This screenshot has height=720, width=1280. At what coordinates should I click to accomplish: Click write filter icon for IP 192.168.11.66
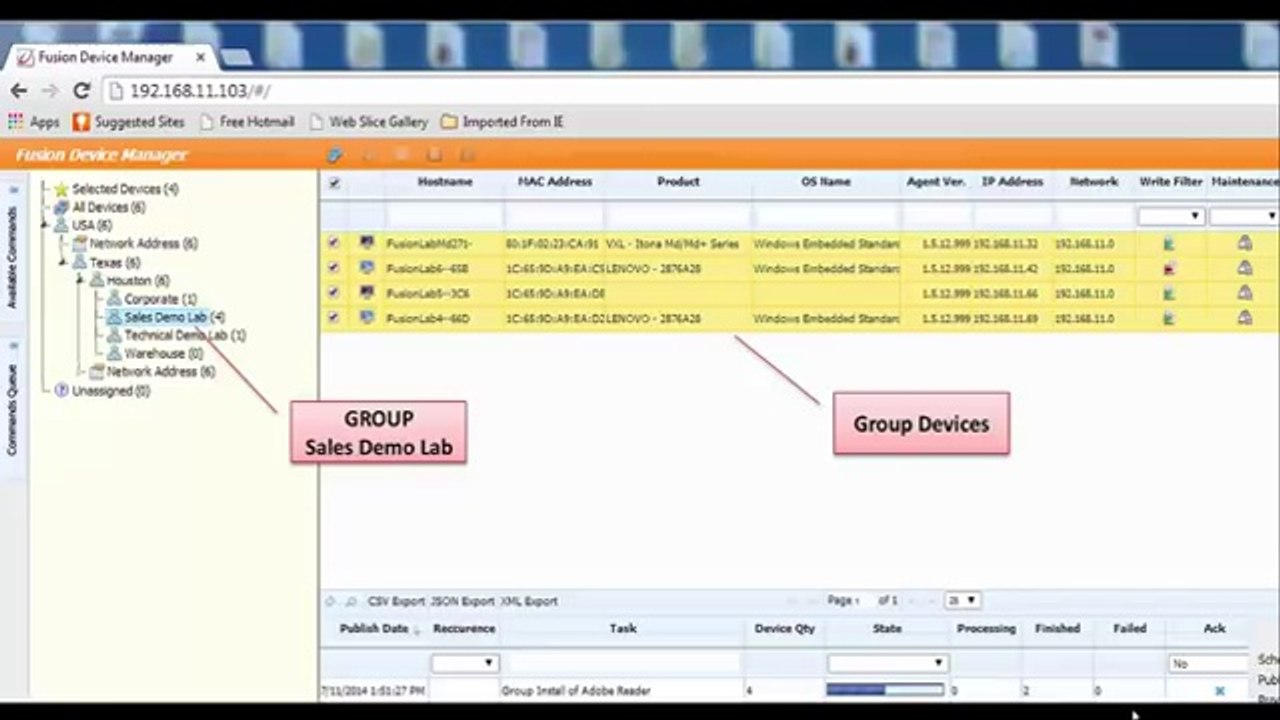[x=1169, y=293]
